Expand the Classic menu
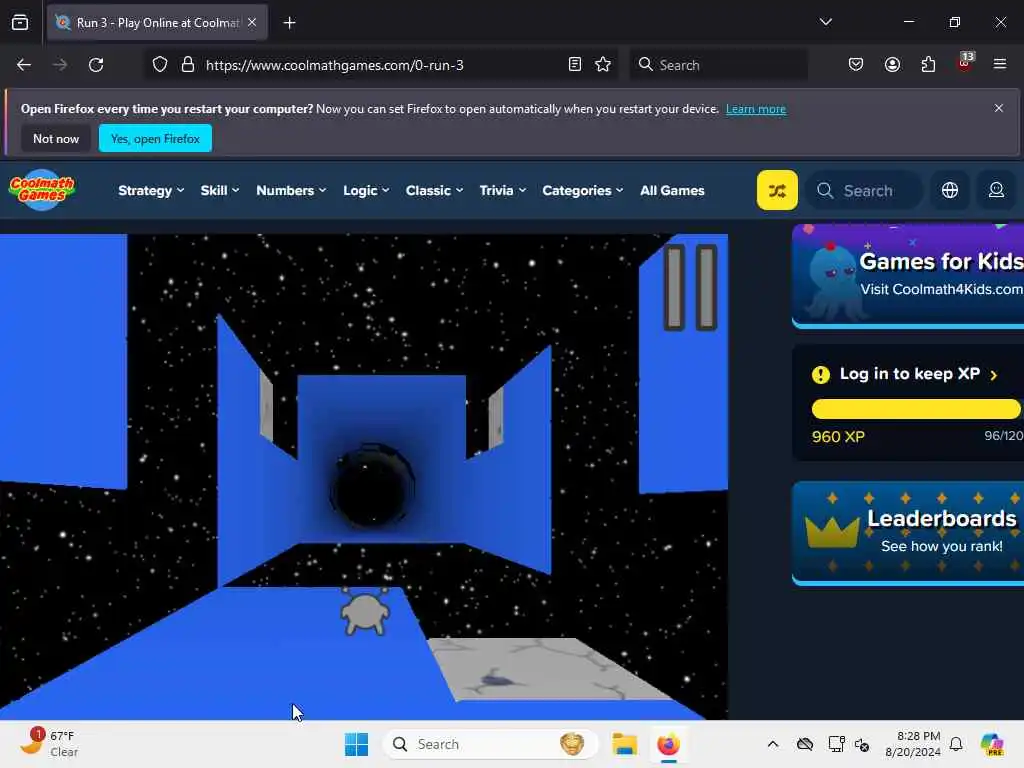This screenshot has height=768, width=1024. click(434, 191)
